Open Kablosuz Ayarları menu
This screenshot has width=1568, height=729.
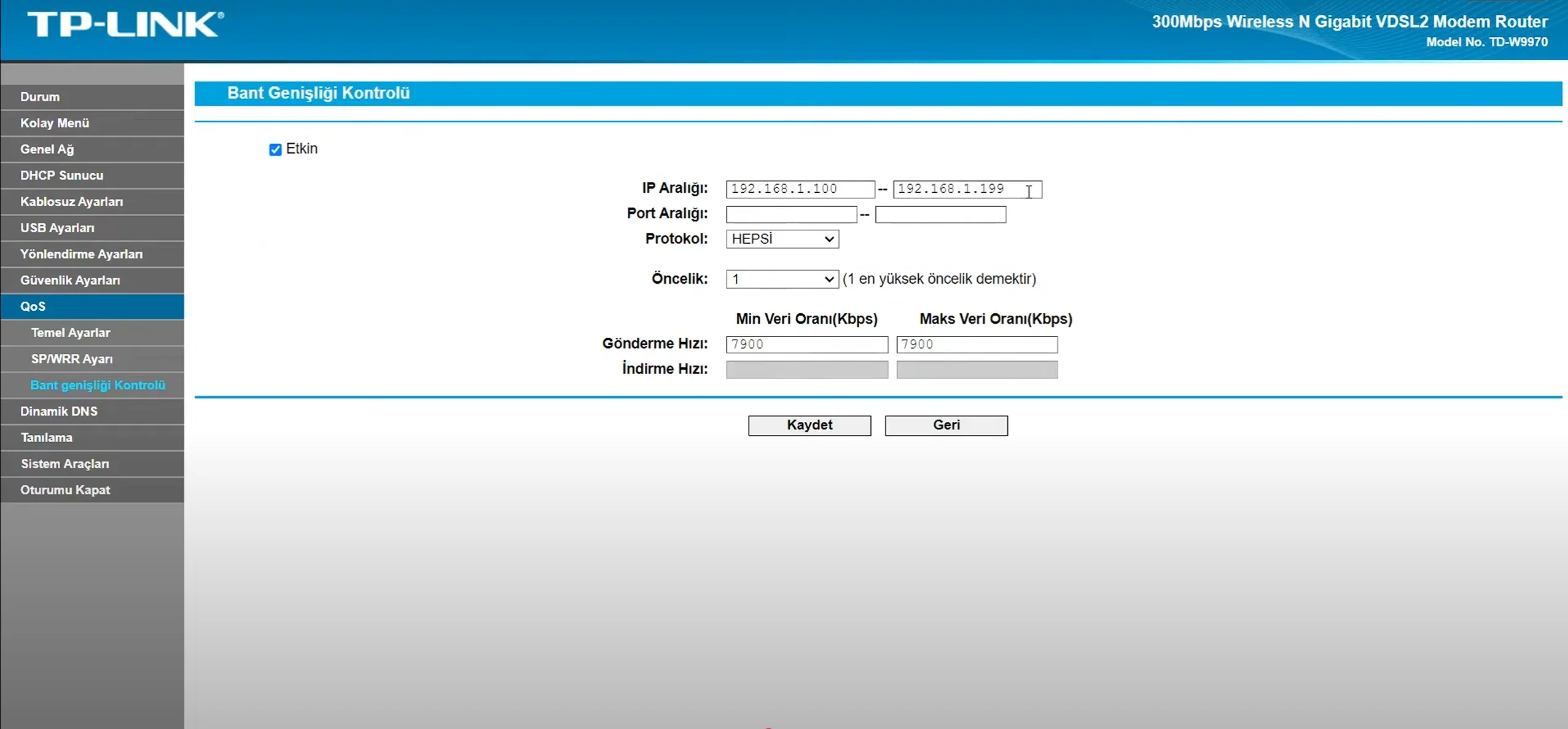(x=71, y=202)
